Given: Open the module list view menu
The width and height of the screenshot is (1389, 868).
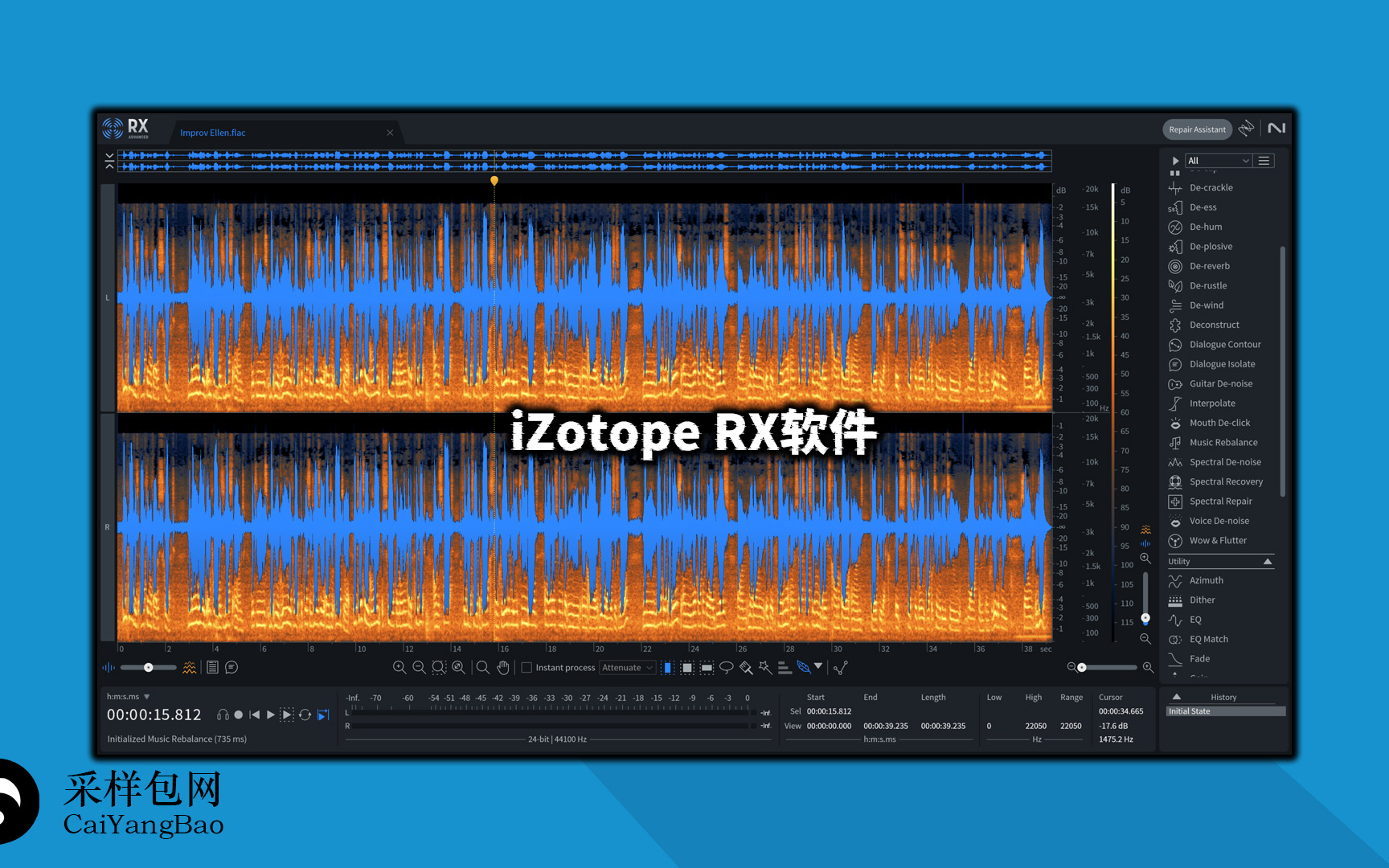Looking at the screenshot, I should [1264, 161].
